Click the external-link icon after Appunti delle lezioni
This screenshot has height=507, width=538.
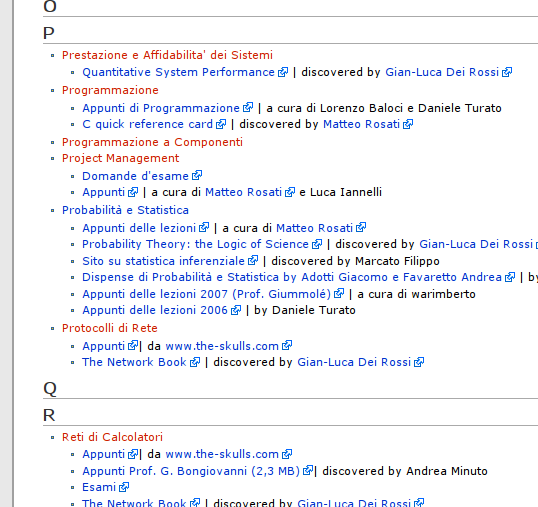pos(204,227)
